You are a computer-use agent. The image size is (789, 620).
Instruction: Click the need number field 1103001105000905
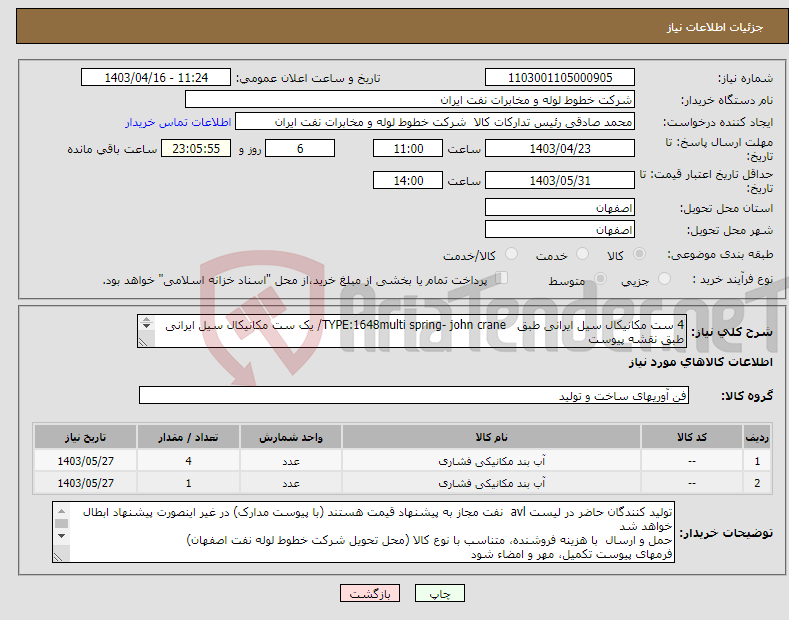click(560, 78)
